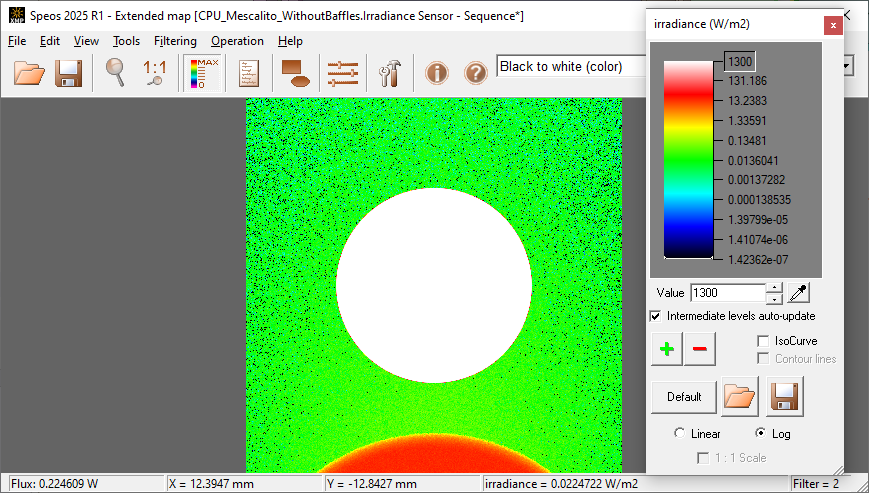This screenshot has width=869, height=493.
Task: Click the 13.2383 scale level
Action: click(x=747, y=101)
